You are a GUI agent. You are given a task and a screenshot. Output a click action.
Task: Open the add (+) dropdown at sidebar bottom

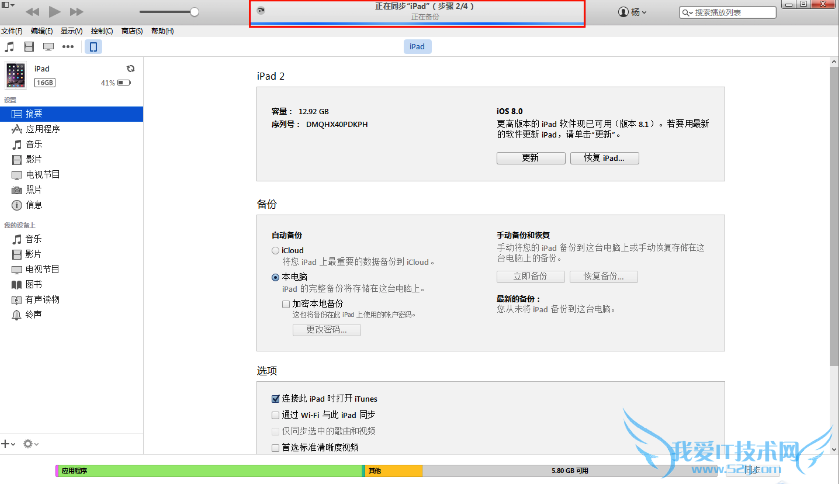pyautogui.click(x=8, y=444)
